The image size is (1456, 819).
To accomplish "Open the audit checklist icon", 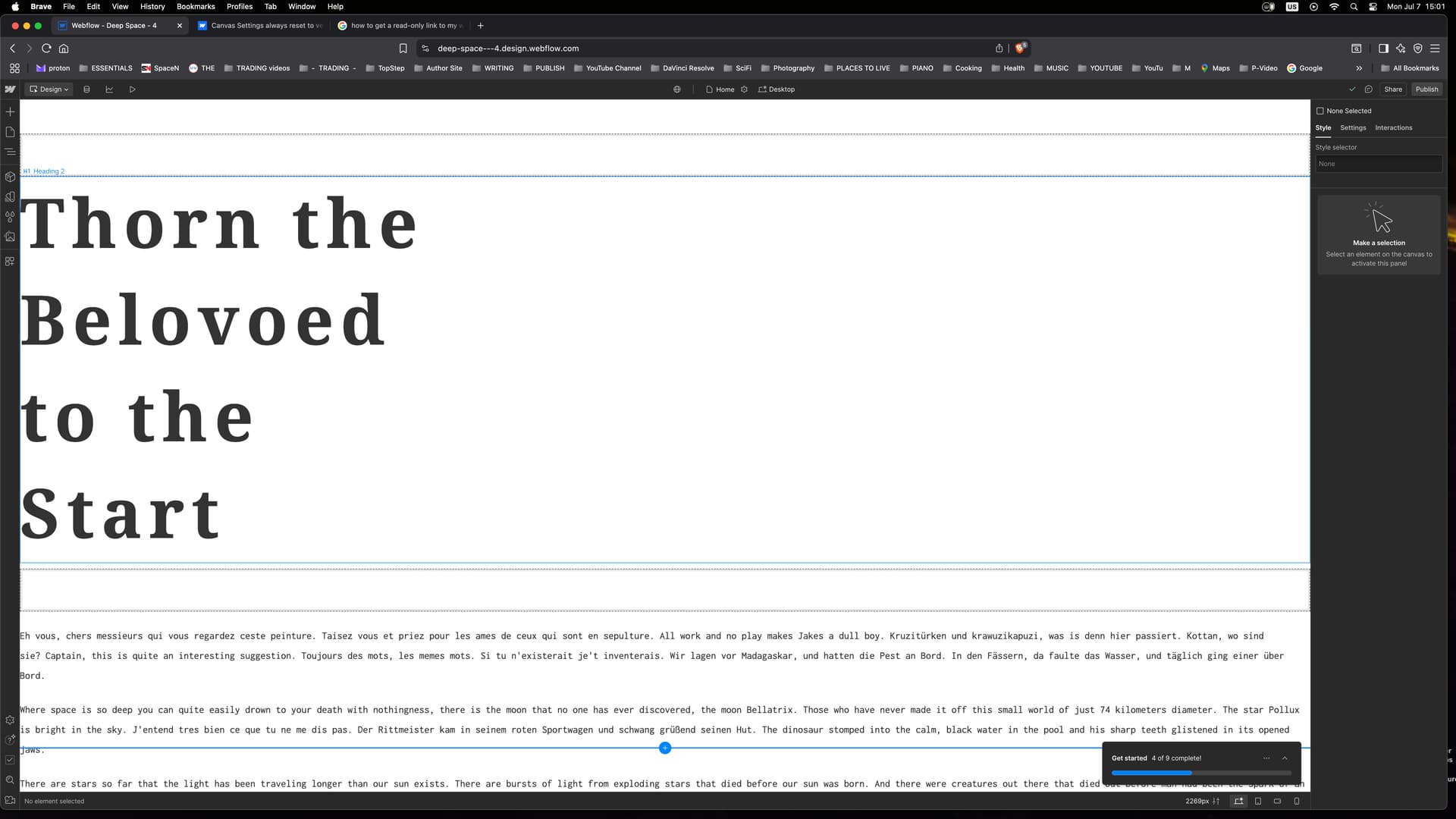I will [x=10, y=760].
